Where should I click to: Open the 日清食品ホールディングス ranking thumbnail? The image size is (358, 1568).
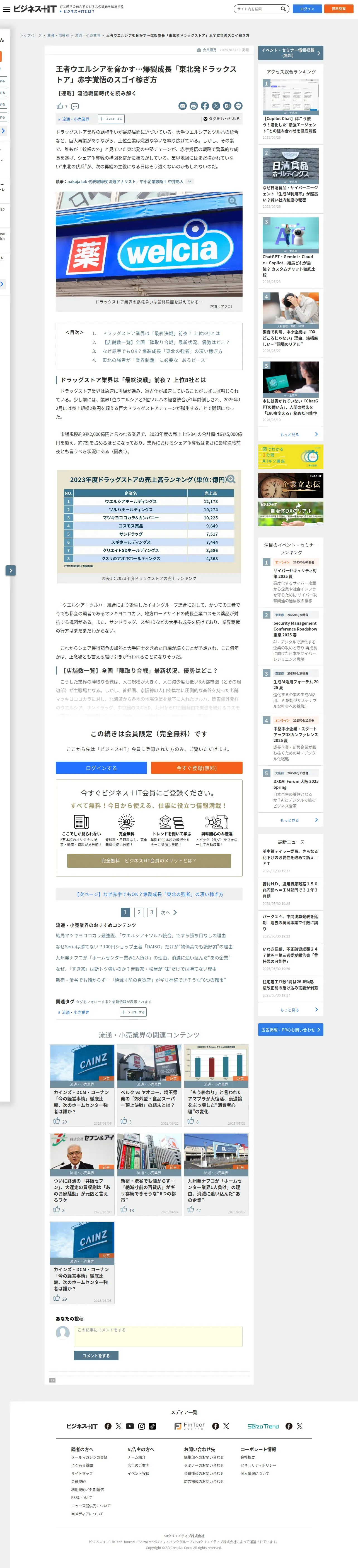tap(290, 166)
